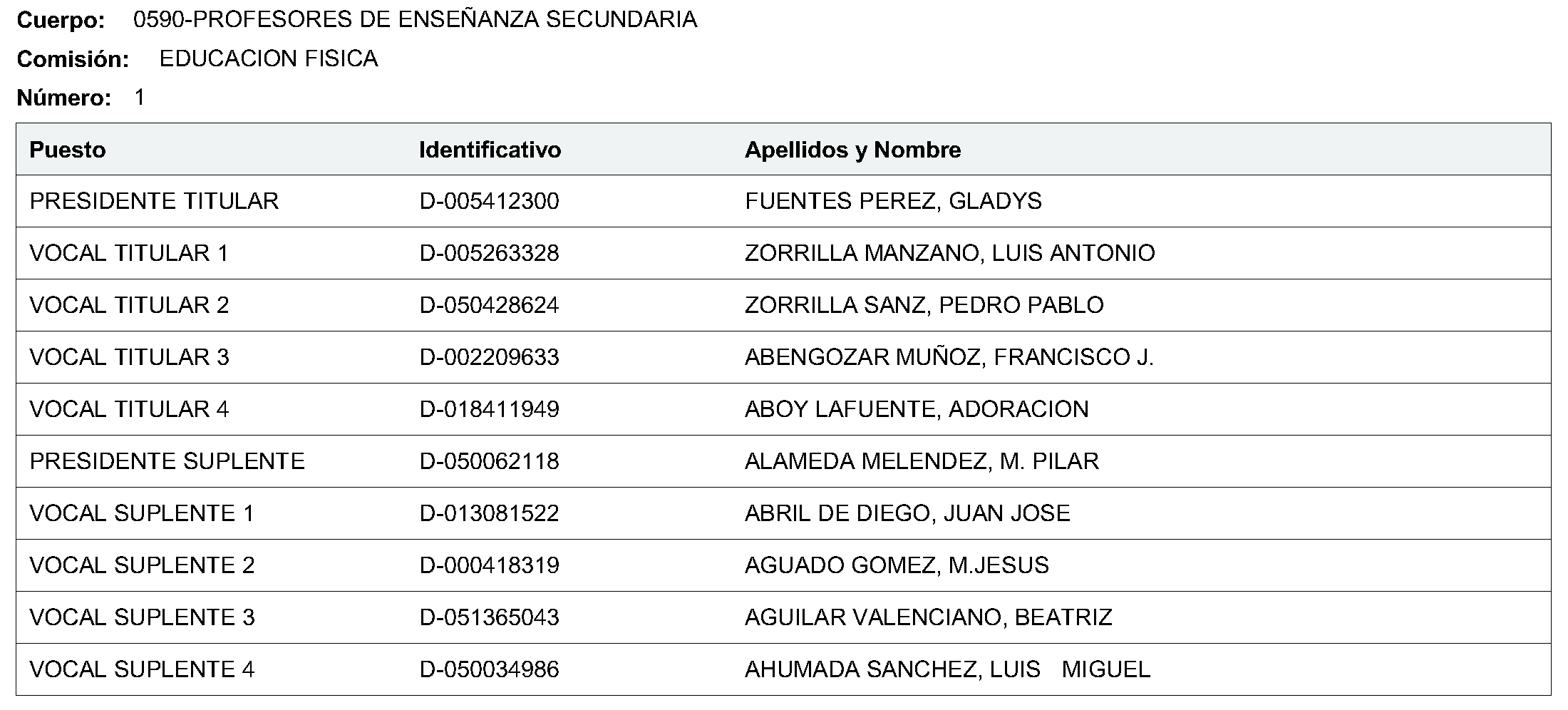Click the VOCAL SUPLENTE 3 cell
1568x710 pixels.
tap(142, 617)
